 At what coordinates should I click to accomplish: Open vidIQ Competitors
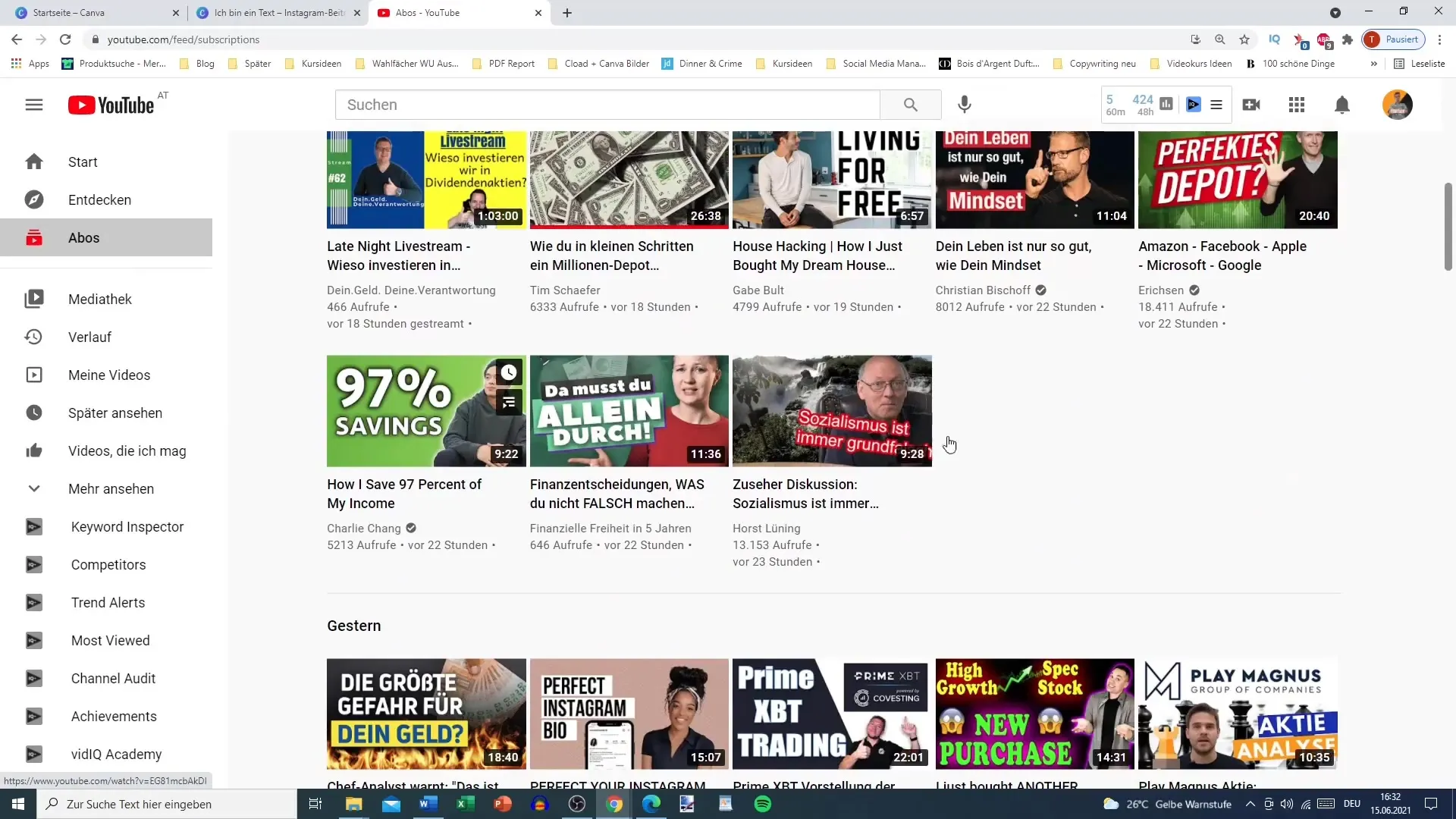106,564
